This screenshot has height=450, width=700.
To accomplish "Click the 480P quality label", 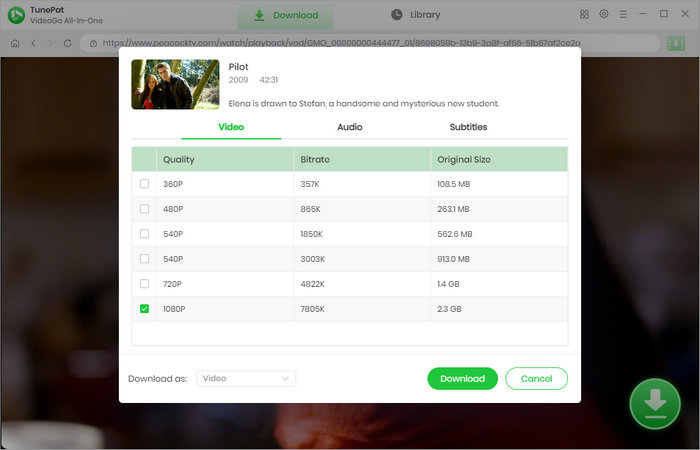I will pos(173,209).
